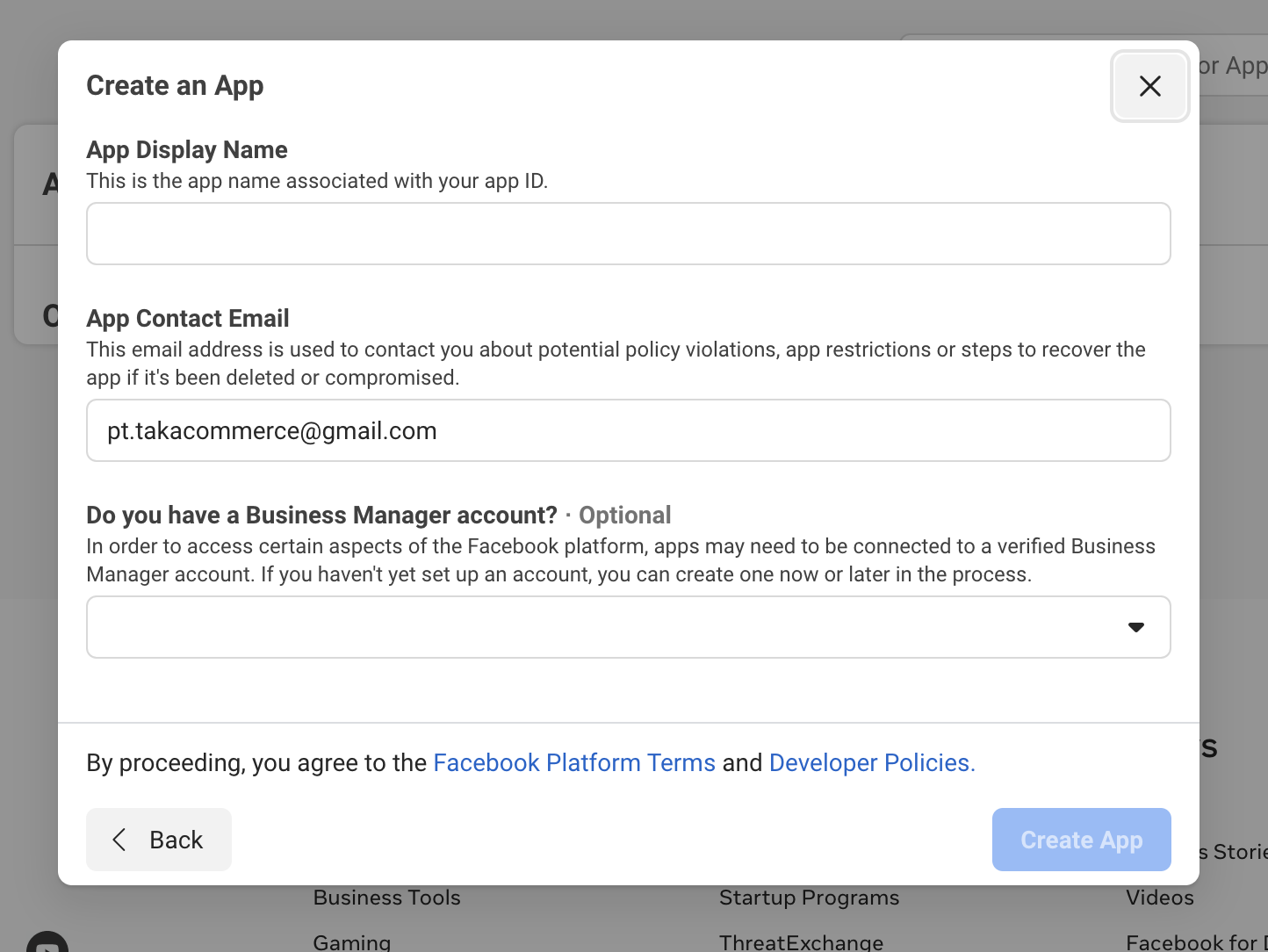Open the Facebook Platform Terms link
The image size is (1268, 952).
(x=574, y=762)
